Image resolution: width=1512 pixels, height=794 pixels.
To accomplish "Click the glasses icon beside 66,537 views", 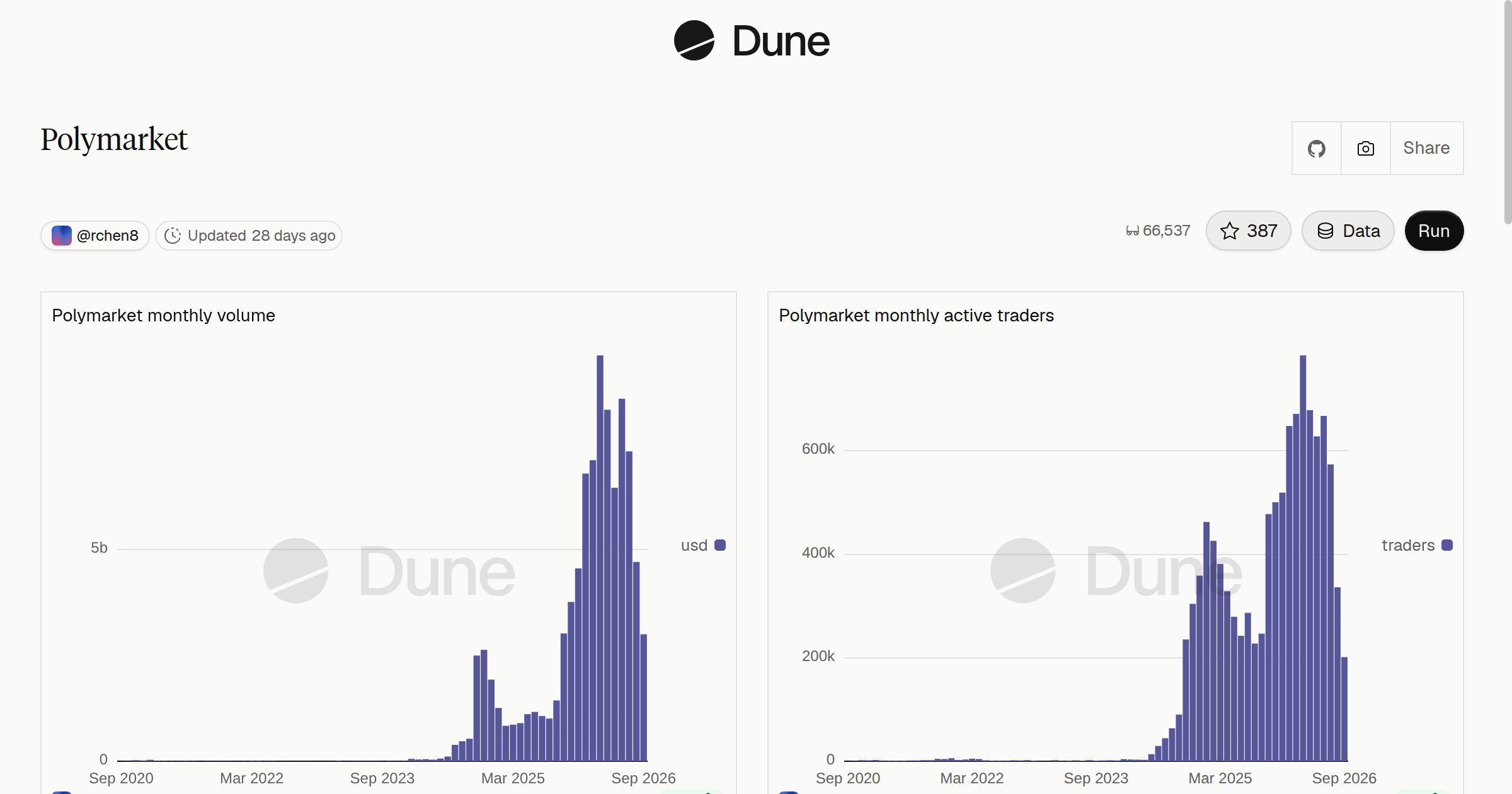I will pyautogui.click(x=1132, y=231).
